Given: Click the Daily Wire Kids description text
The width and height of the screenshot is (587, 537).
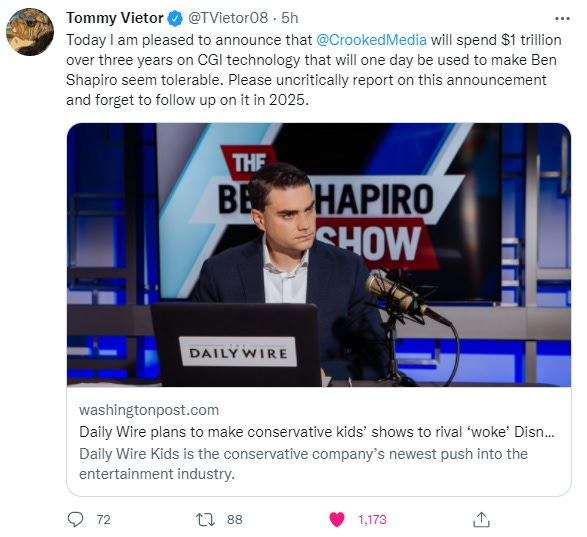Looking at the screenshot, I should (303, 464).
